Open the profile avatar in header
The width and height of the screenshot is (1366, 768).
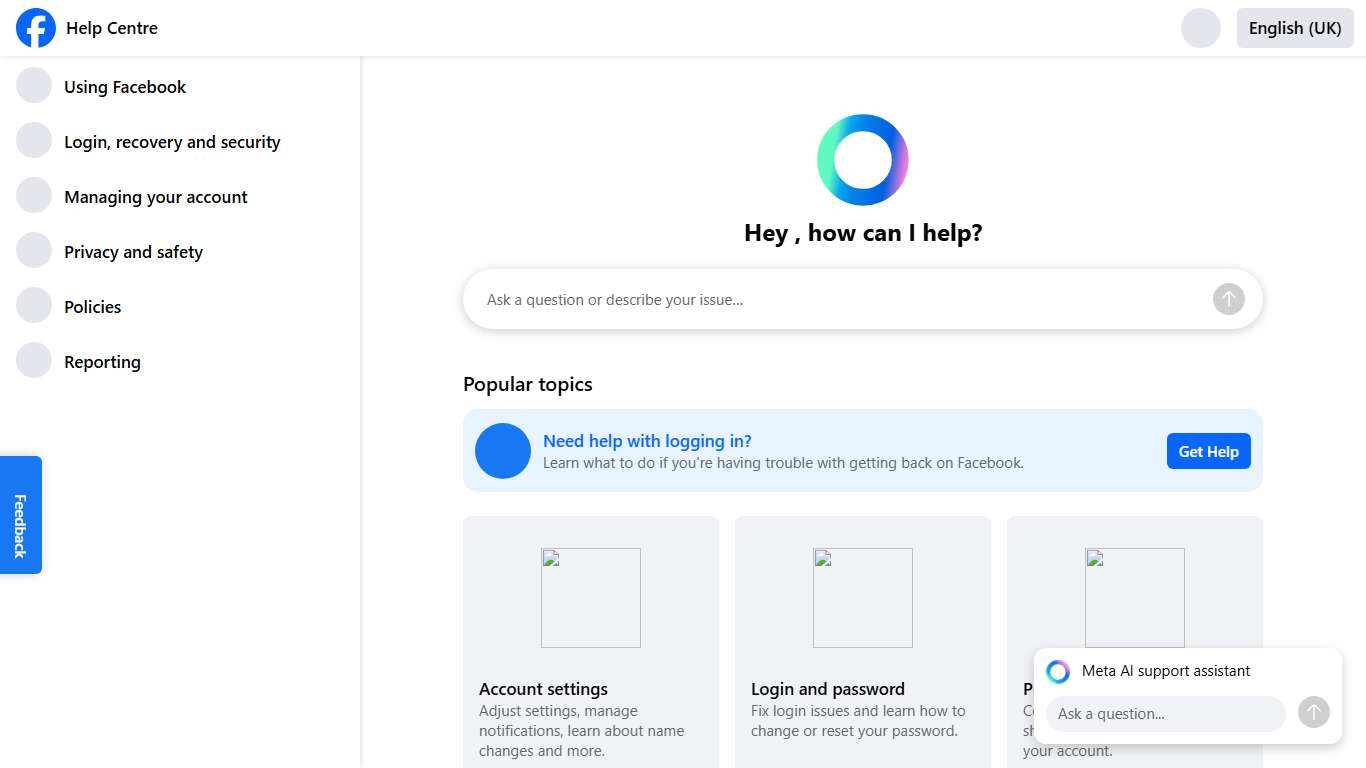tap(1200, 28)
